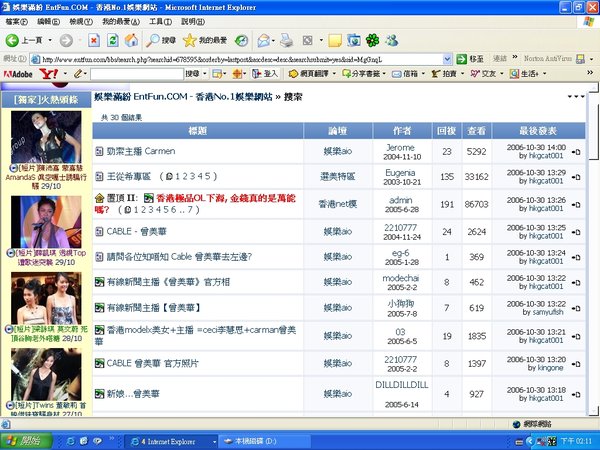Click the taskbar clock 下午 02:11
This screenshot has height=450, width=600.
pyautogui.click(x=576, y=441)
